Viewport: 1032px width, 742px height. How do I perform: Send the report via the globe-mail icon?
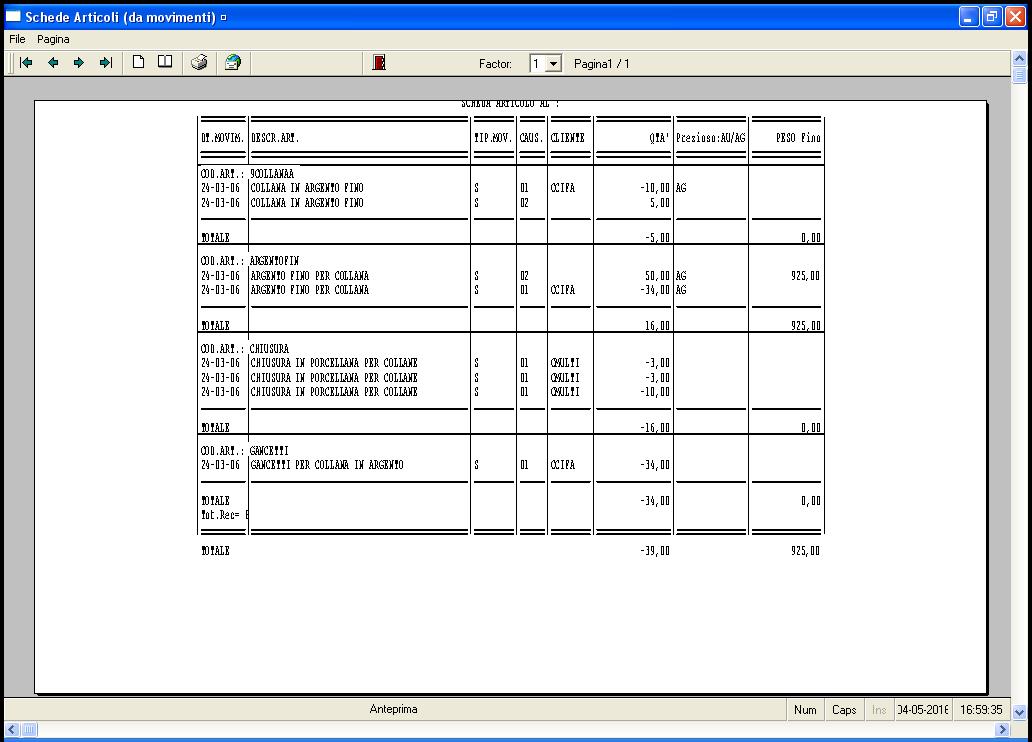(232, 63)
